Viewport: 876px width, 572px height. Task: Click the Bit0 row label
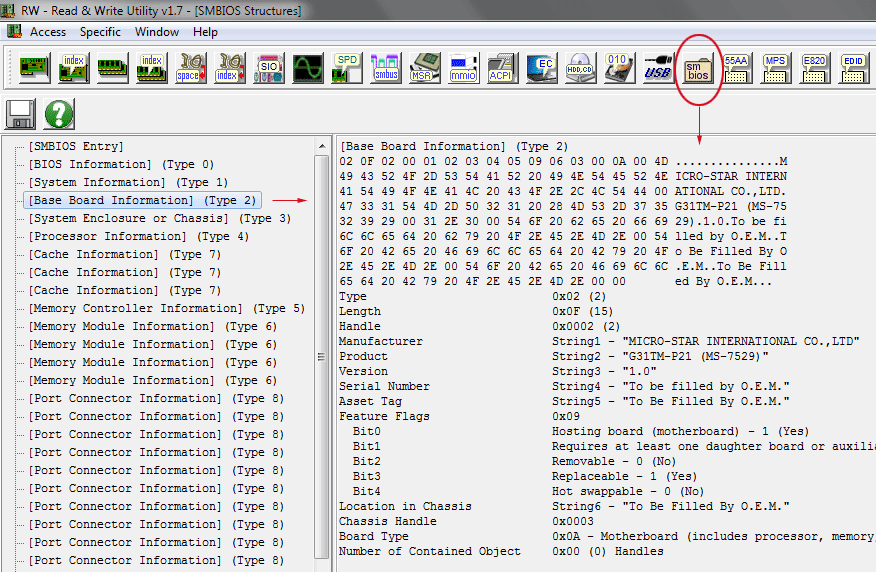(366, 431)
